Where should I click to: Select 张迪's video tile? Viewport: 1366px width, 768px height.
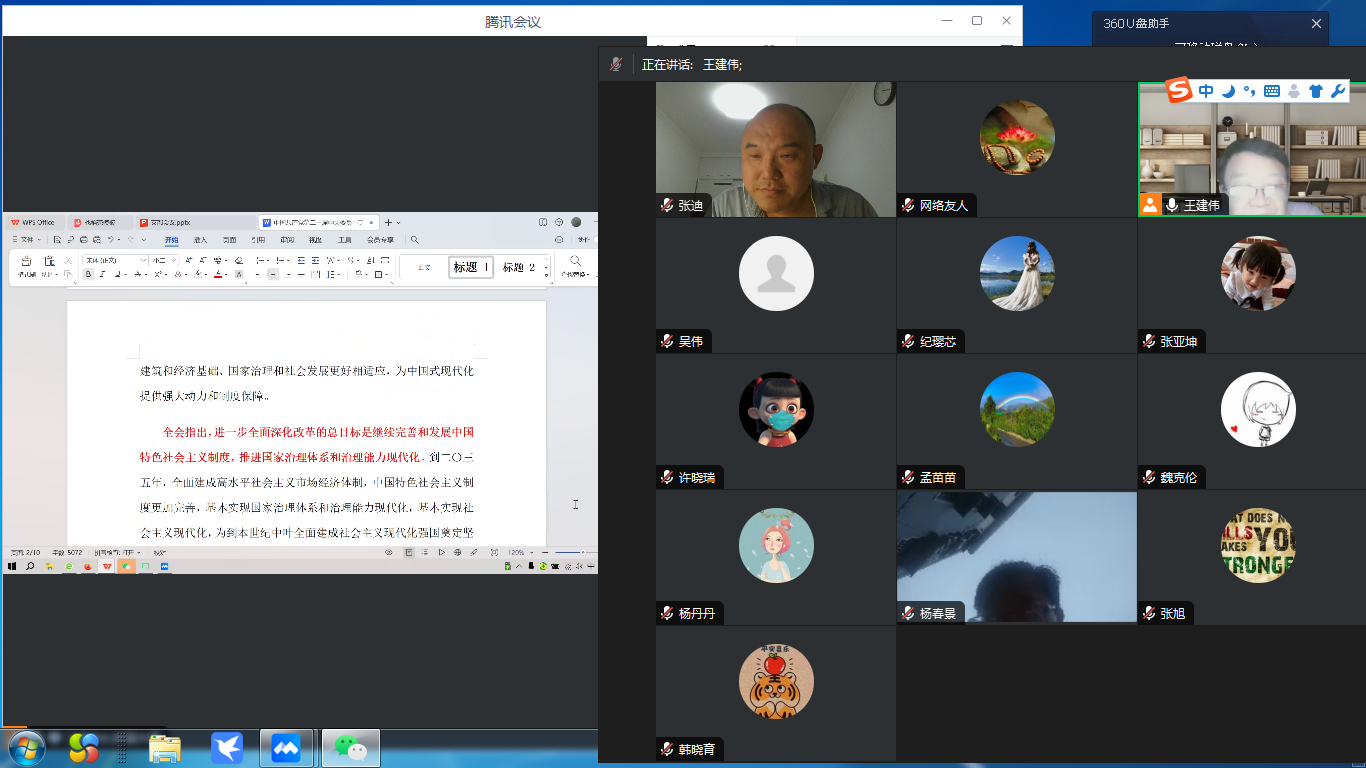coord(775,148)
